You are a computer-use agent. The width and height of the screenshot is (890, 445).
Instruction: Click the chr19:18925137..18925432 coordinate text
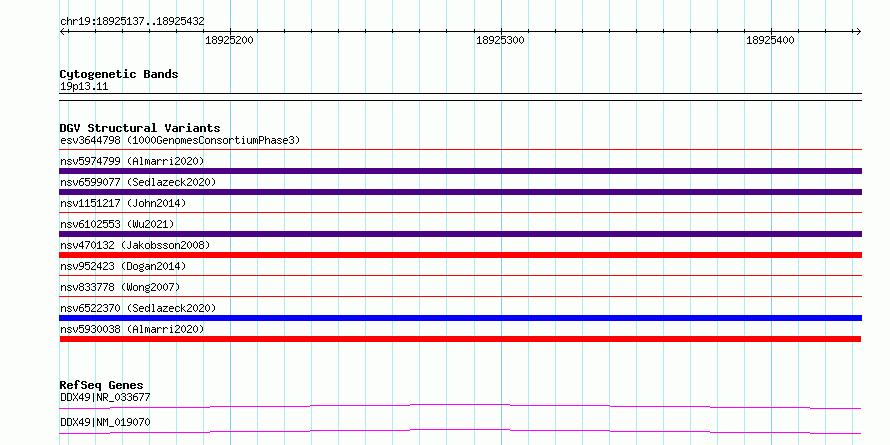click(x=132, y=22)
